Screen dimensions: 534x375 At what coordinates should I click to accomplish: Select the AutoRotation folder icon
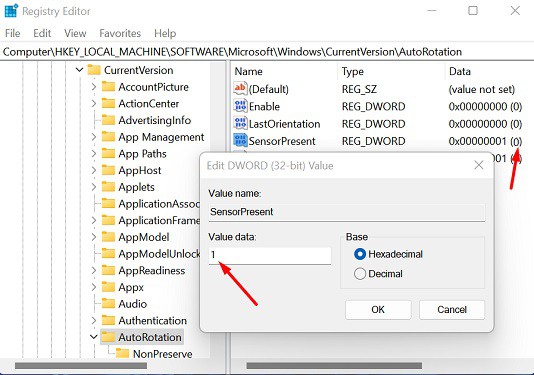108,337
